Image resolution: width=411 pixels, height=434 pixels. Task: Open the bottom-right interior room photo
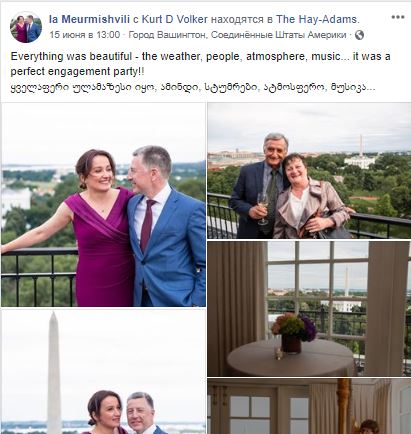coord(309,406)
